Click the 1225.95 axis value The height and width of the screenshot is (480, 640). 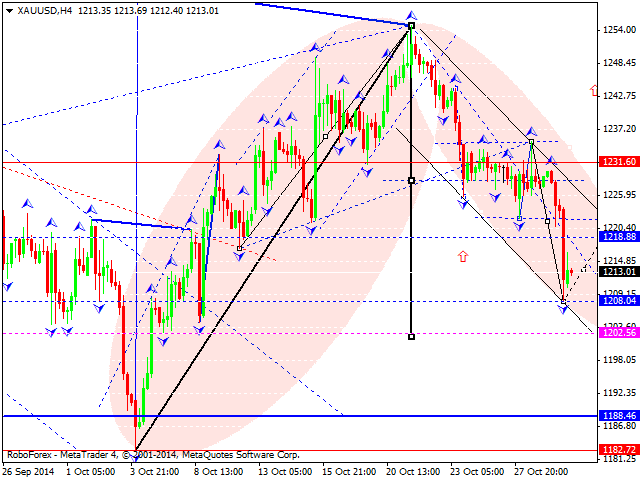point(620,195)
